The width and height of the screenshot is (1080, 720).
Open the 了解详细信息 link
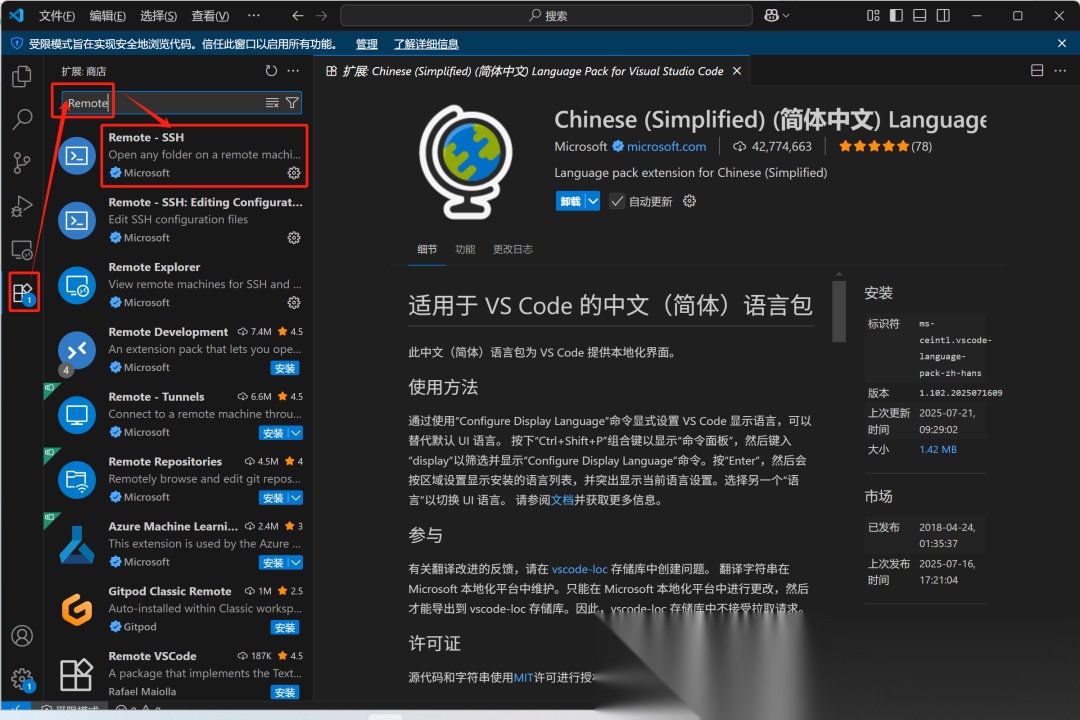[426, 44]
